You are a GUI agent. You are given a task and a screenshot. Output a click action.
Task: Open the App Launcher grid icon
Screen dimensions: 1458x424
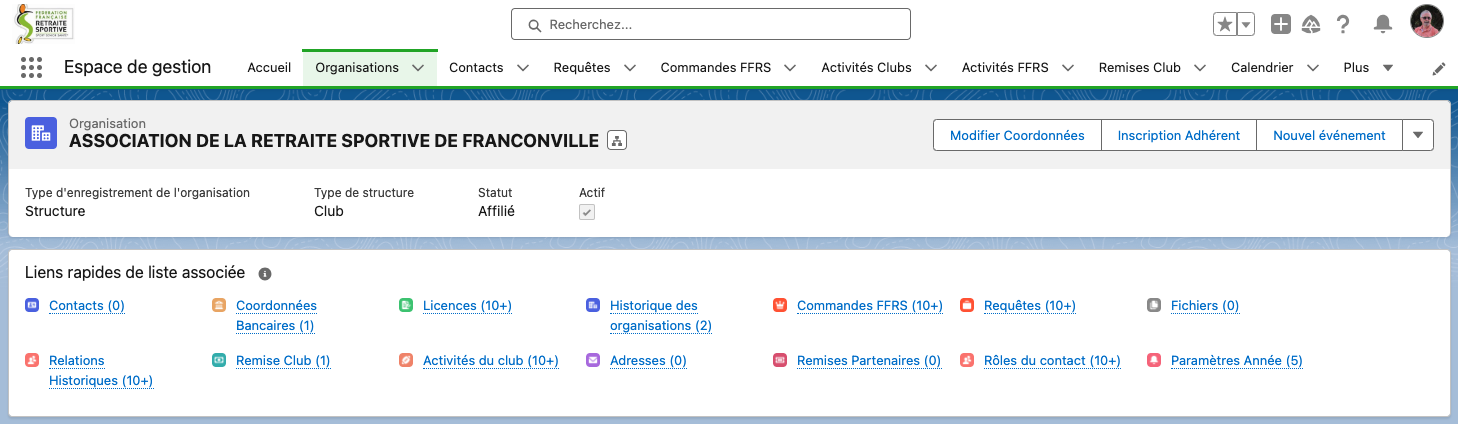pos(31,68)
